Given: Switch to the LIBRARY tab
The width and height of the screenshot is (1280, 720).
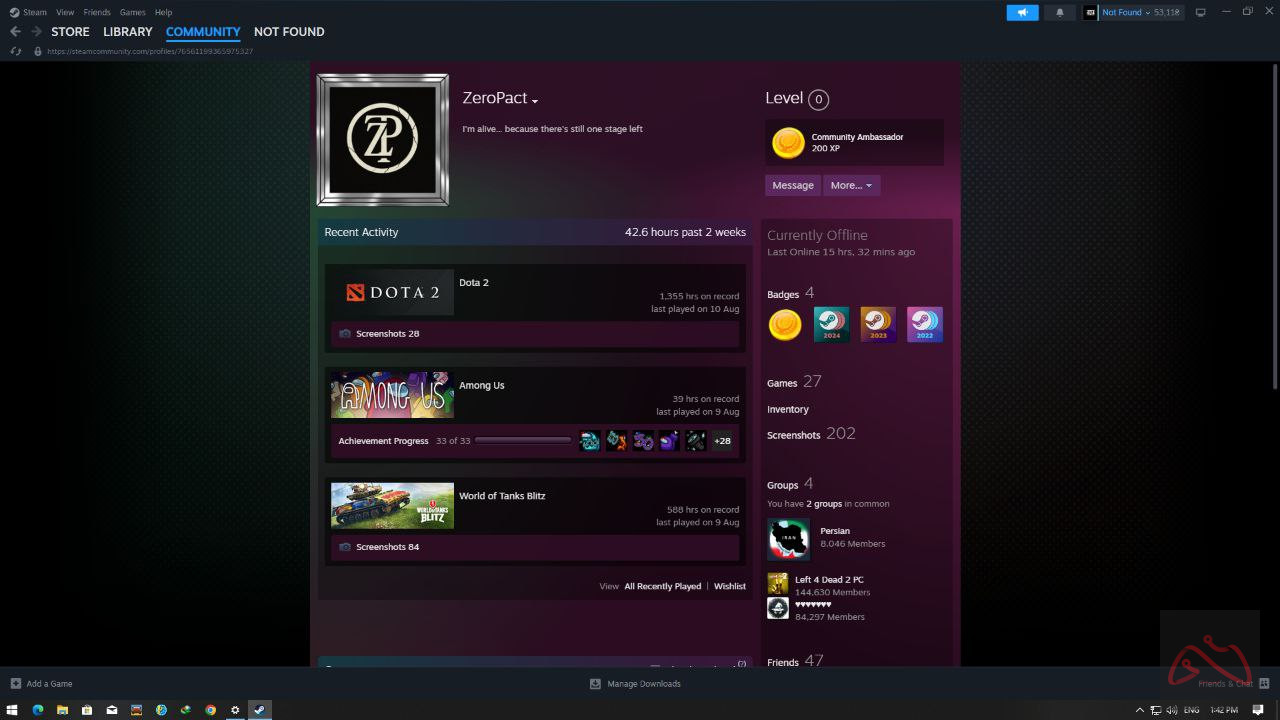Looking at the screenshot, I should pos(128,32).
